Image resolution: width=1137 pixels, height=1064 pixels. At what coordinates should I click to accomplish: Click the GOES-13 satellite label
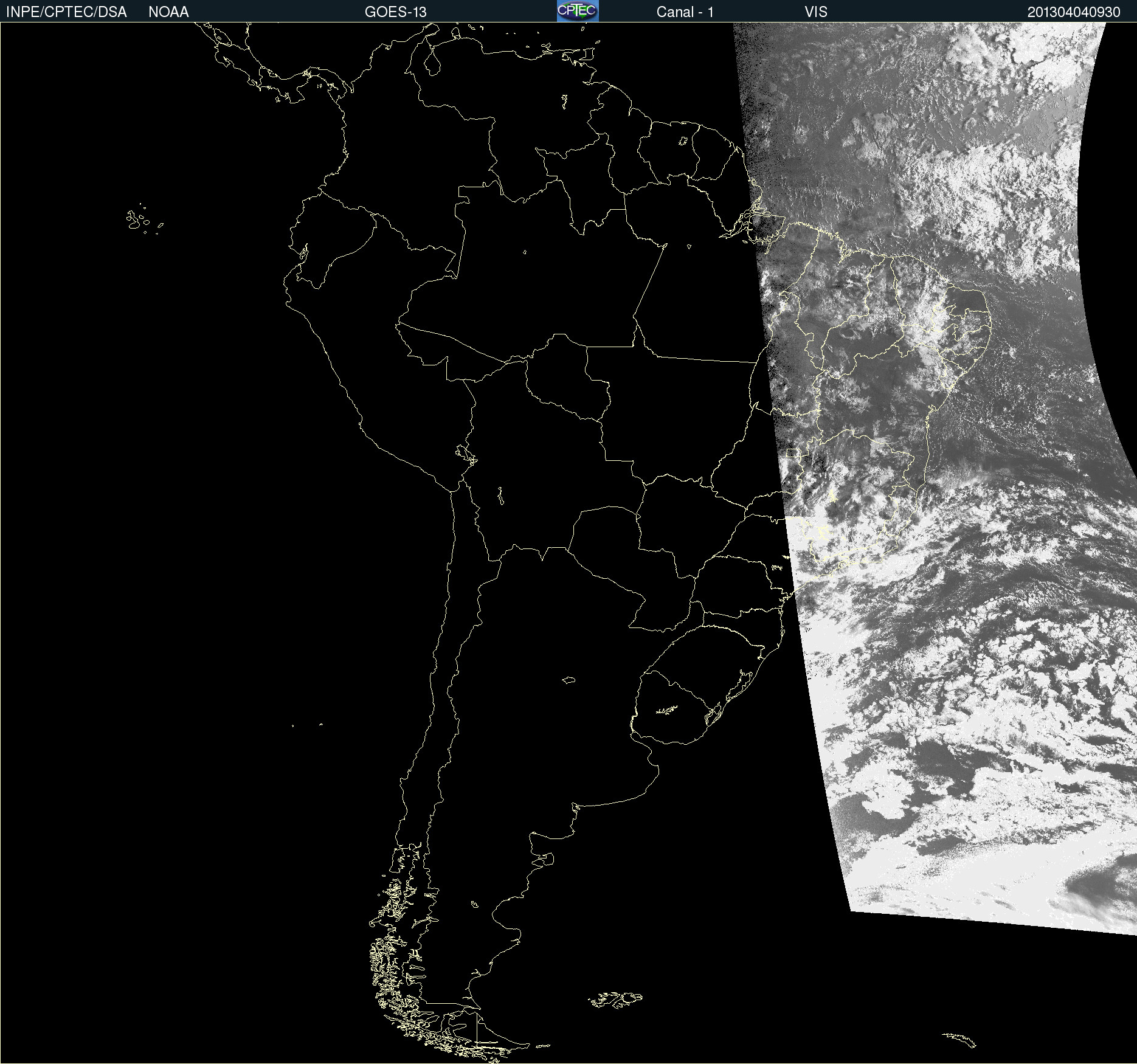tap(395, 12)
